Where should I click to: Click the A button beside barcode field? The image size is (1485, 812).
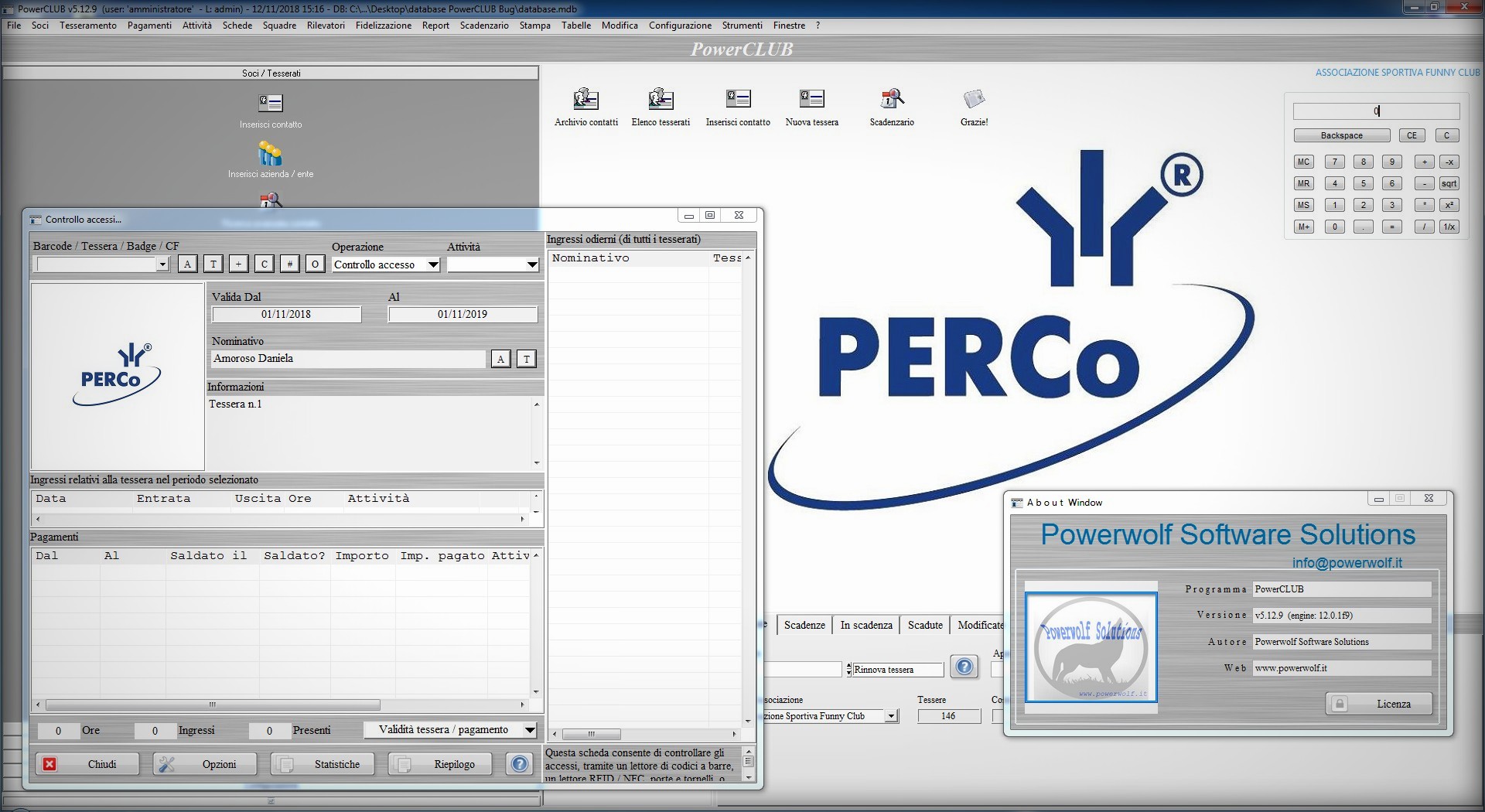[187, 264]
